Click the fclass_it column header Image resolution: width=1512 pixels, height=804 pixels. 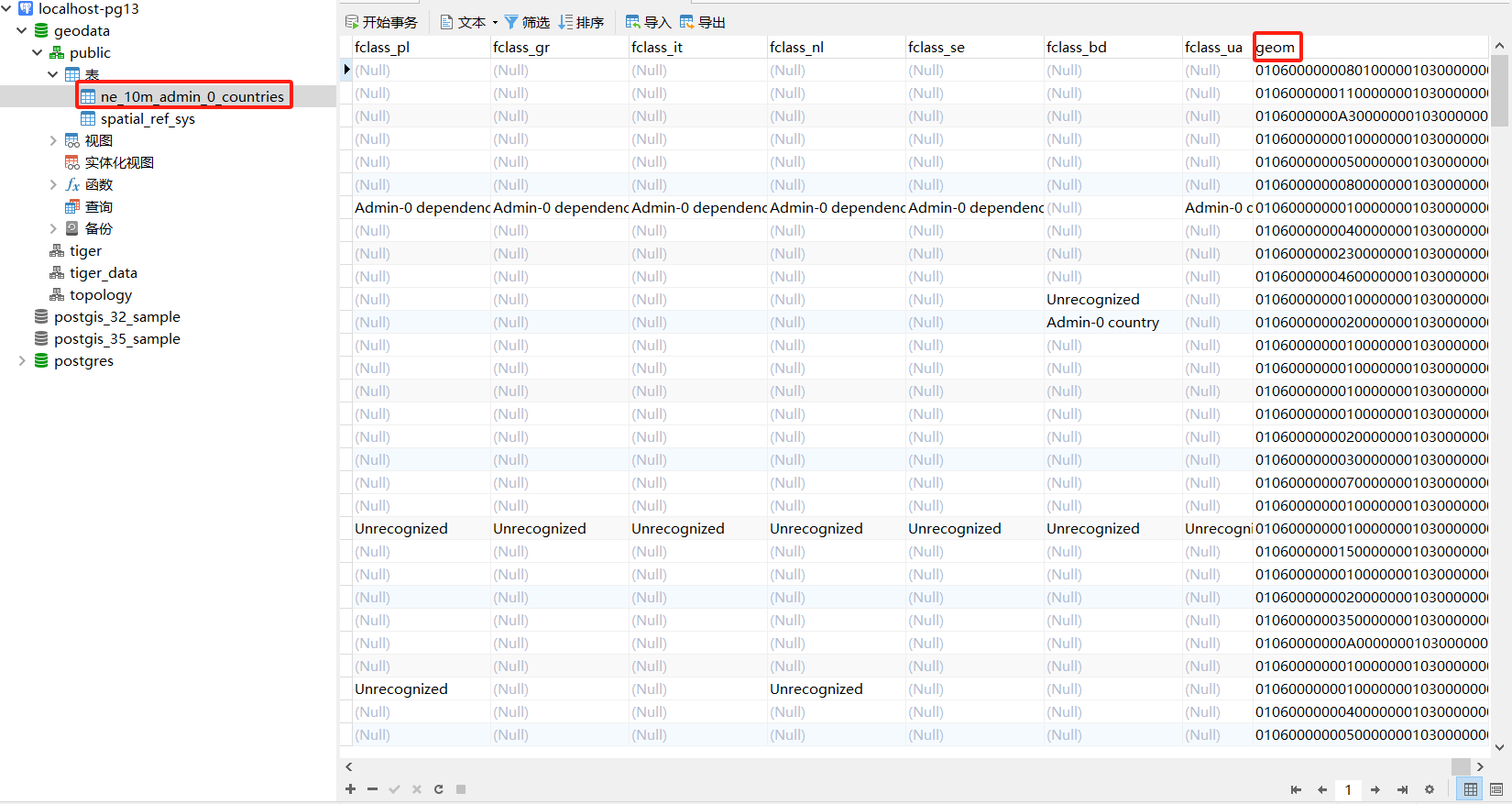point(698,47)
